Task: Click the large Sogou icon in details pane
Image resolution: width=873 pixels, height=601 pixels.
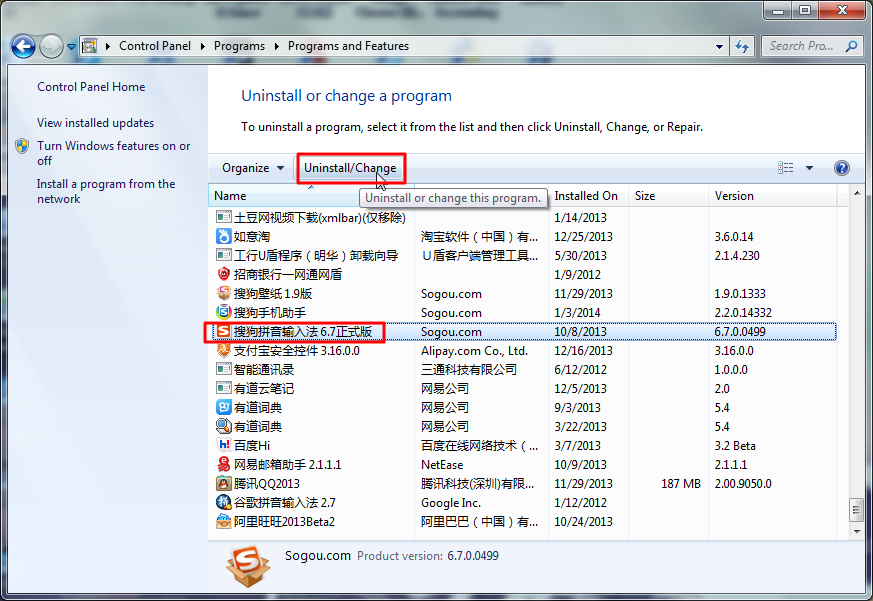Action: point(248,566)
